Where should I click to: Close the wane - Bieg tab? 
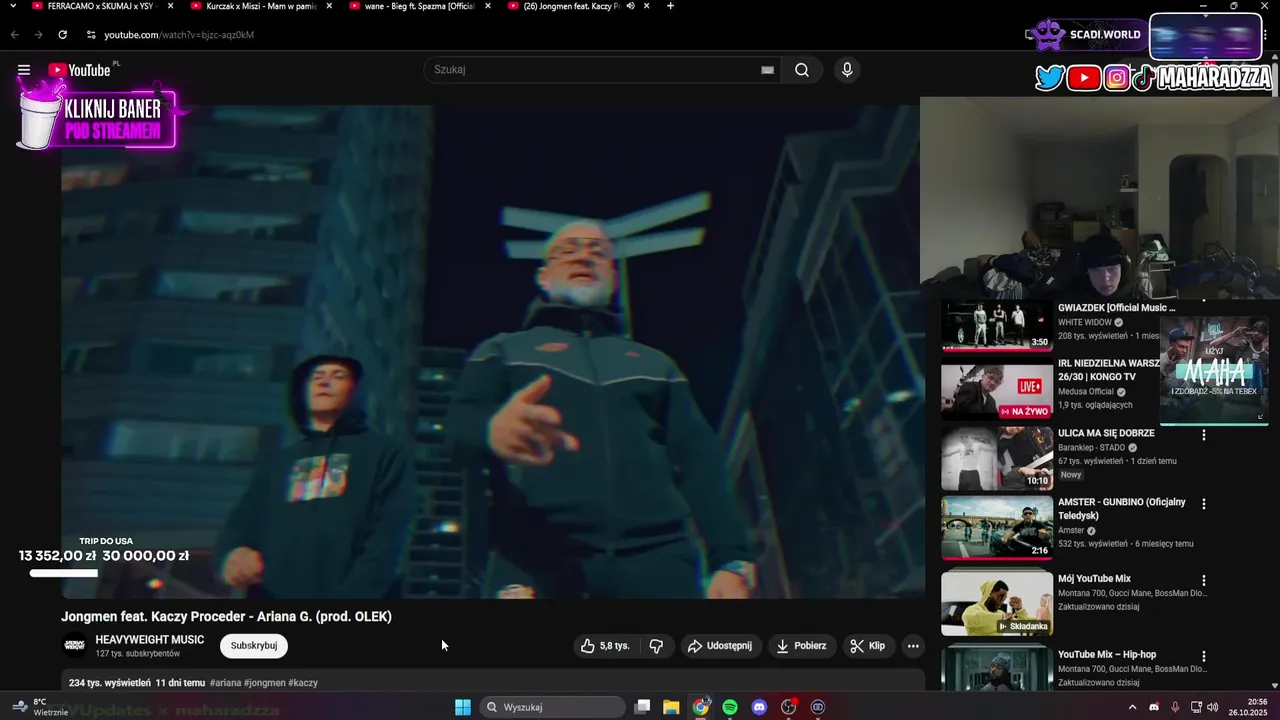point(486,6)
